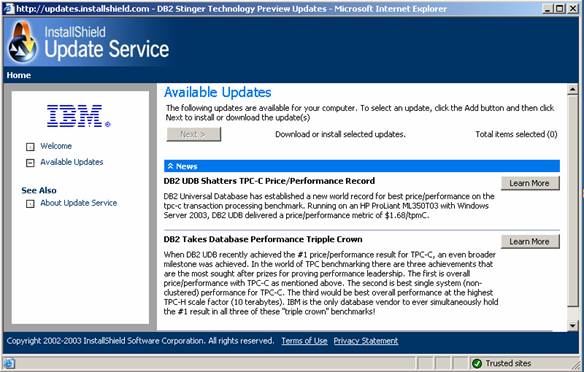Click the Next > button
Screen dimensions: 584x372
click(x=193, y=134)
